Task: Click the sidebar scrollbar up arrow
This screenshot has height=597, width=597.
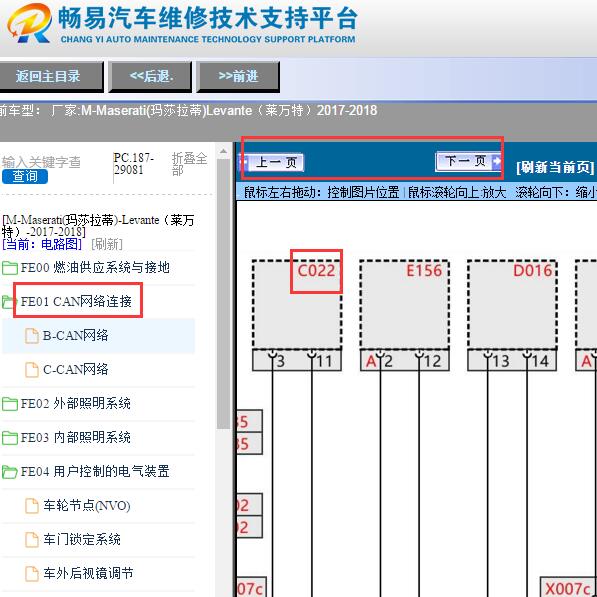Action: [223, 152]
